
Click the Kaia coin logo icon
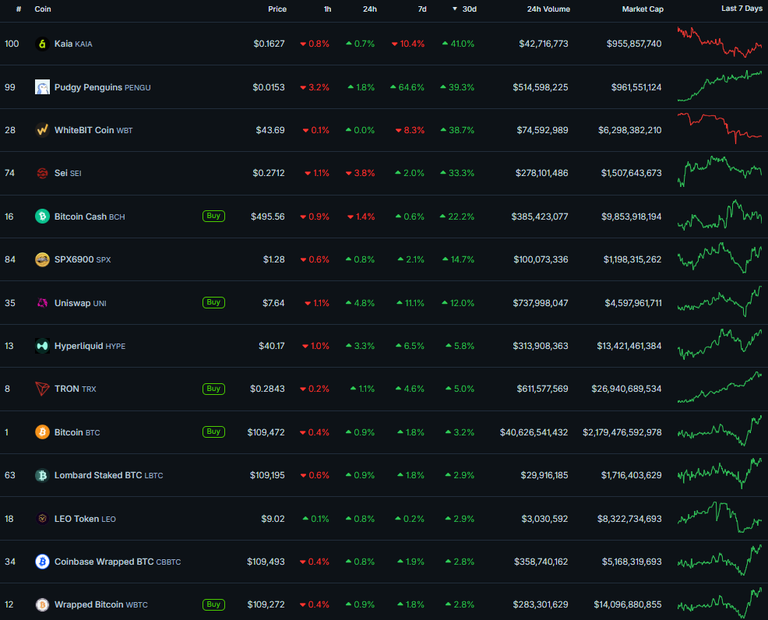point(42,44)
